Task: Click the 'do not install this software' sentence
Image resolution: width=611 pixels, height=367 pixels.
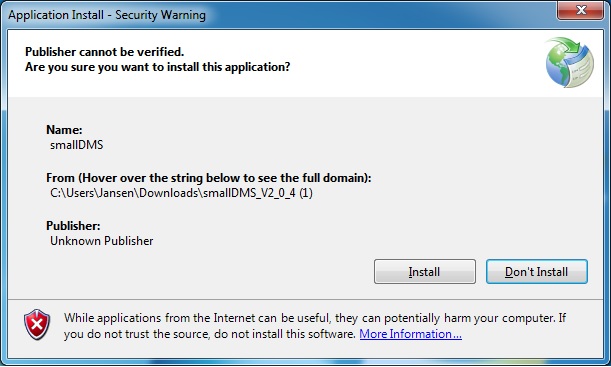Action: click(284, 334)
